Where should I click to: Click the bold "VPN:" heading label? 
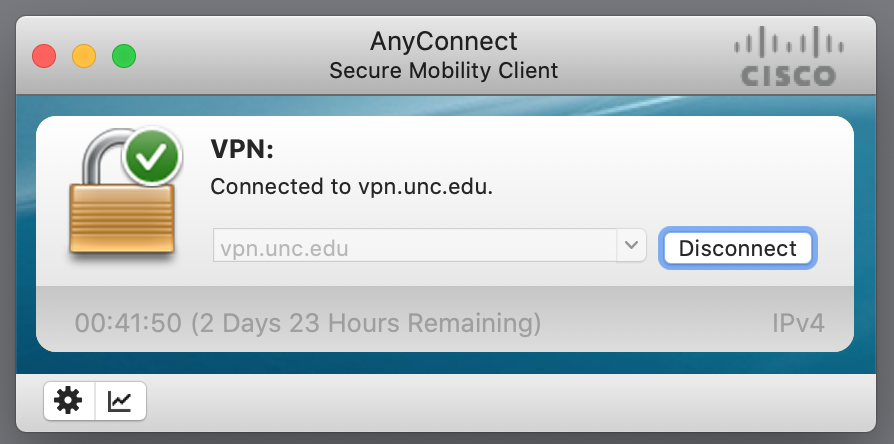point(242,149)
